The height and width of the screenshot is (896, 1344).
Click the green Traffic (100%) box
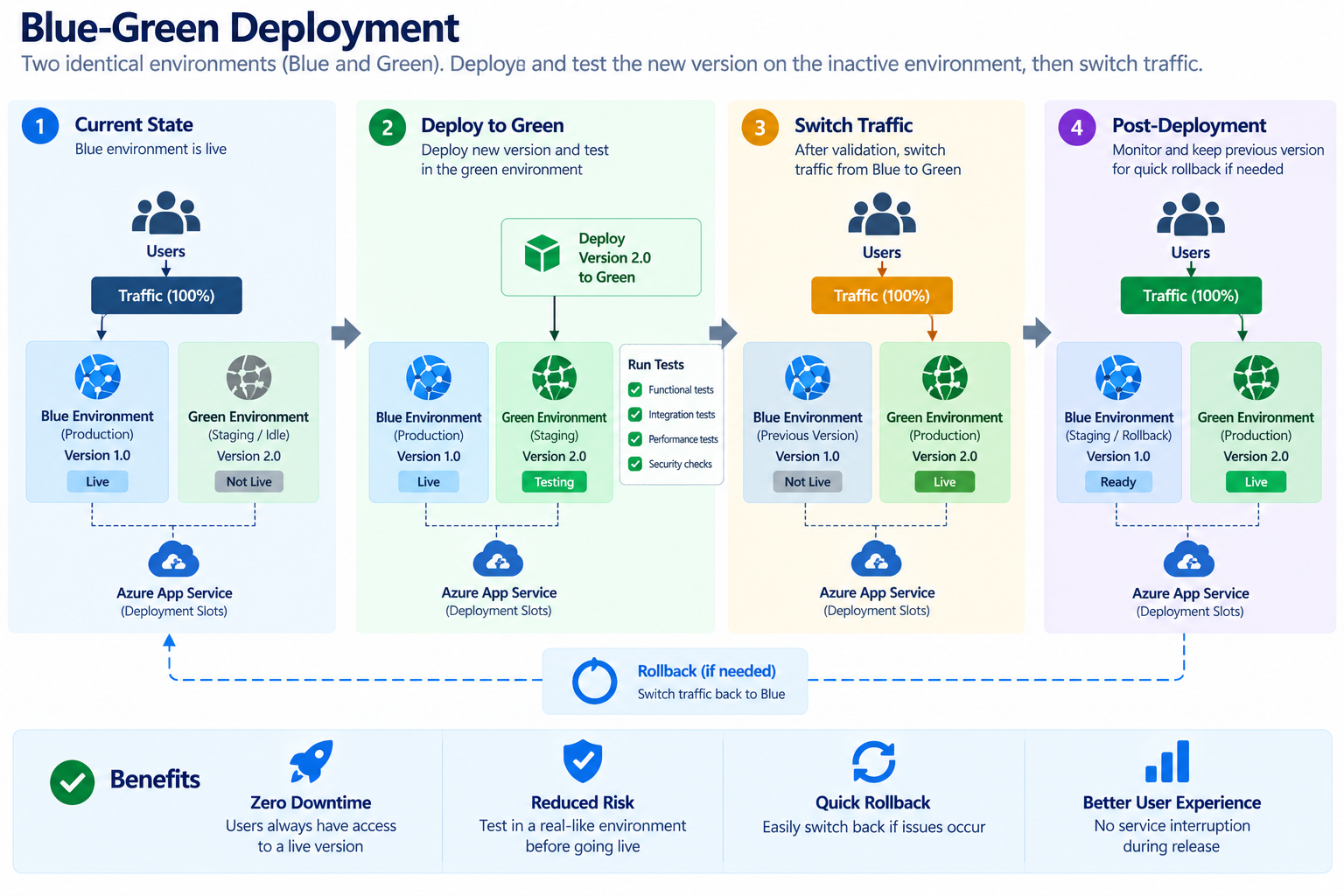pyautogui.click(x=1191, y=296)
